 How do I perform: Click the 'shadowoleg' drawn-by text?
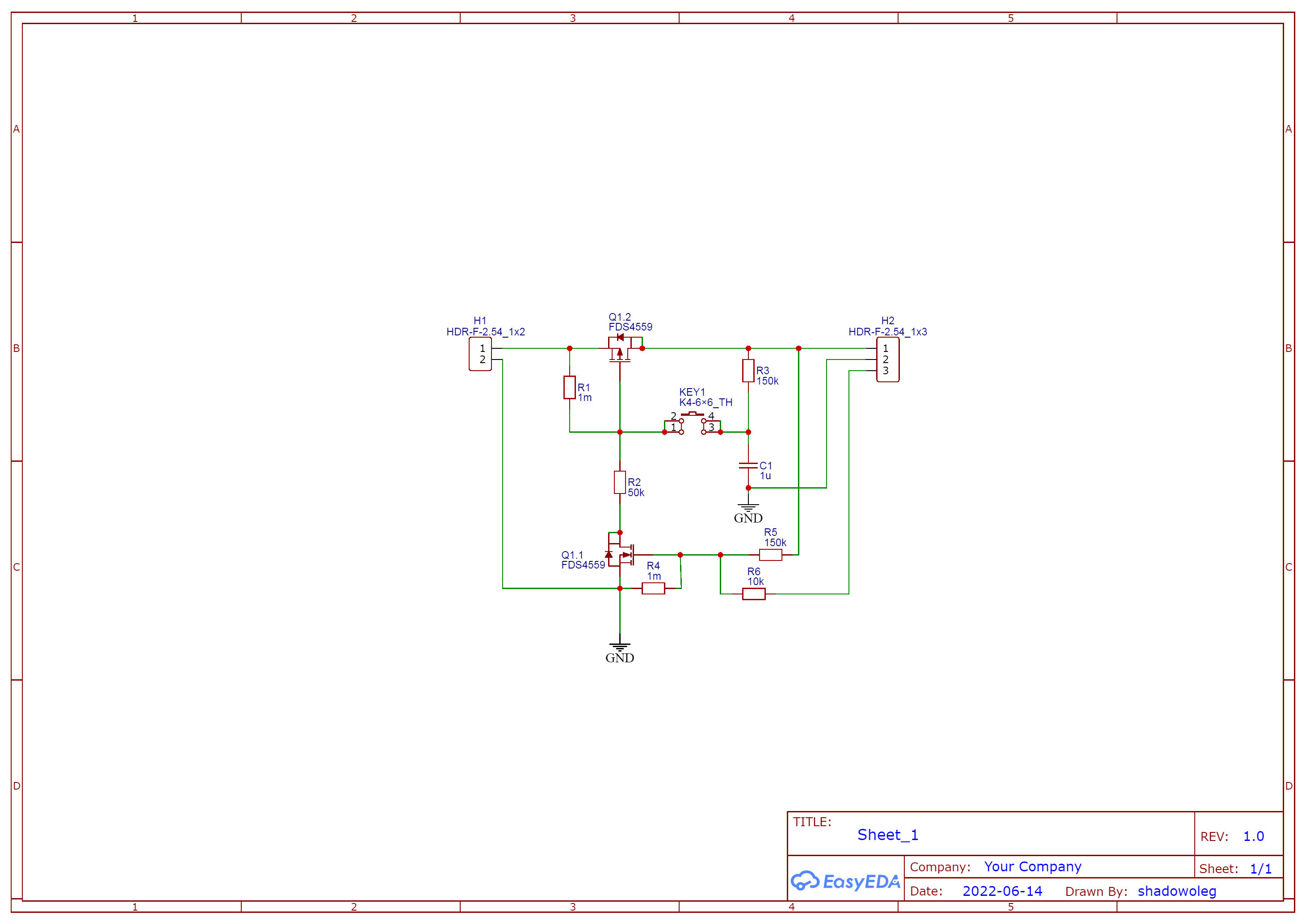1176,891
